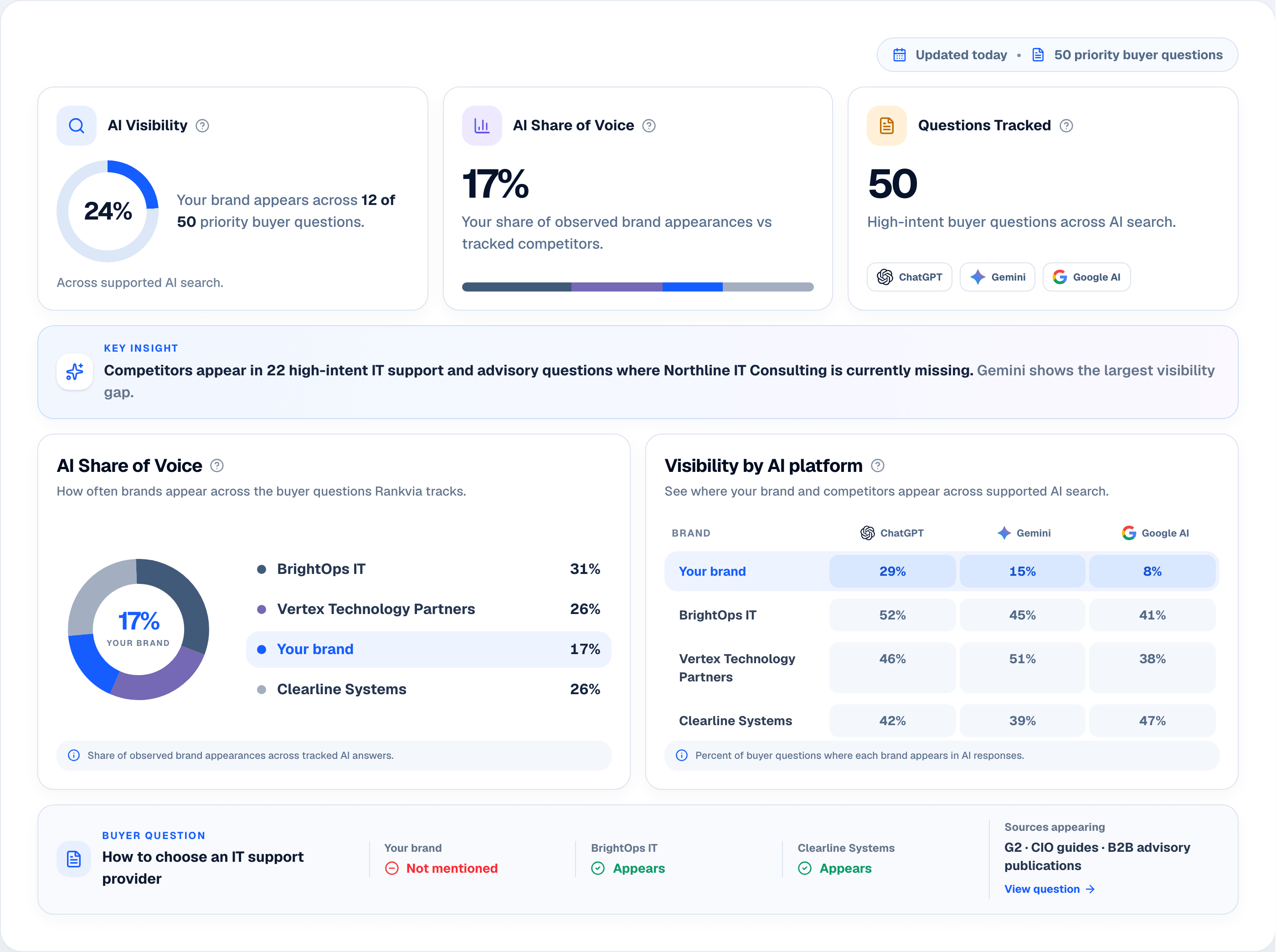Click the purple segment of share of voice bar
This screenshot has width=1276, height=952.
pyautogui.click(x=617, y=287)
